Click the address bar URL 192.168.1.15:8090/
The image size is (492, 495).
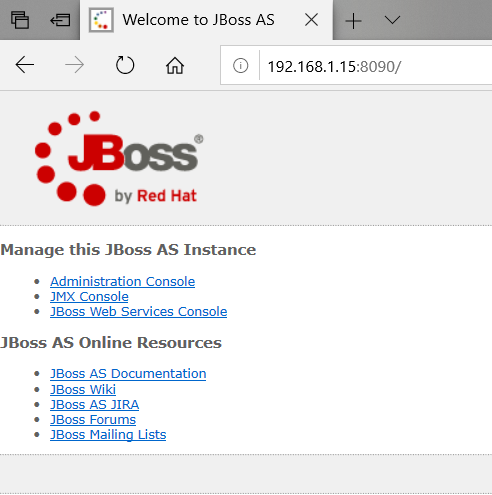[334, 67]
